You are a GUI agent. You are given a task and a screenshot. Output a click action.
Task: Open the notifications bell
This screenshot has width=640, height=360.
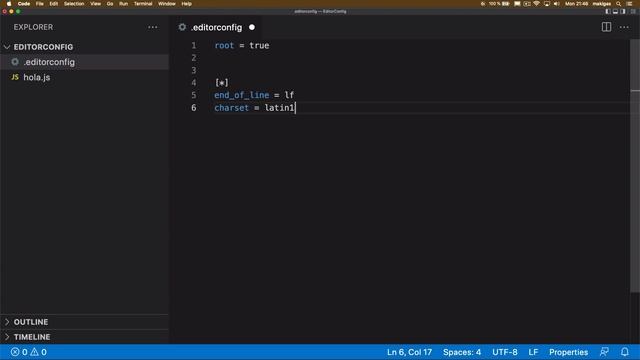(x=625, y=352)
